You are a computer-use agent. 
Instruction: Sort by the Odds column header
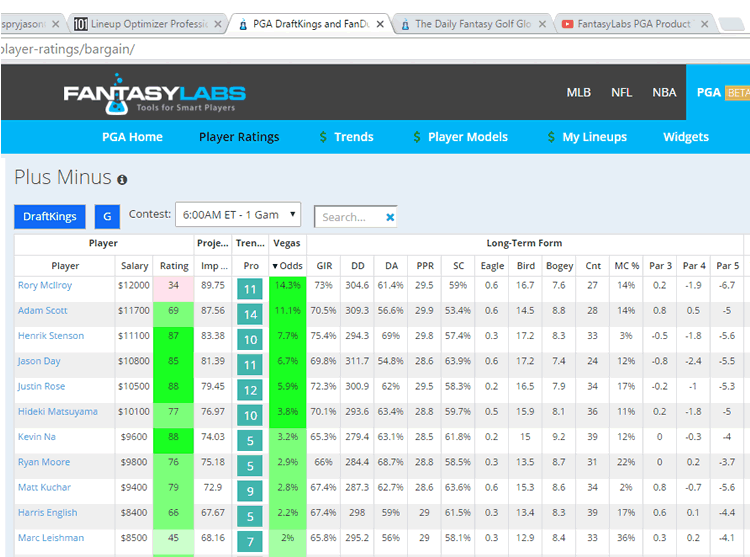(x=287, y=266)
